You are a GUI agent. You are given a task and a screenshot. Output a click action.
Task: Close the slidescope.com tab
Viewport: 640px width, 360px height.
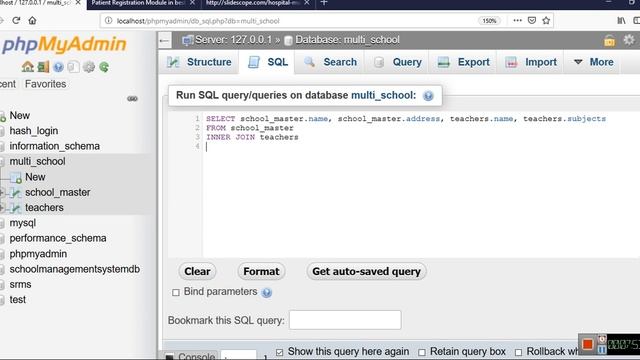(307, 3)
